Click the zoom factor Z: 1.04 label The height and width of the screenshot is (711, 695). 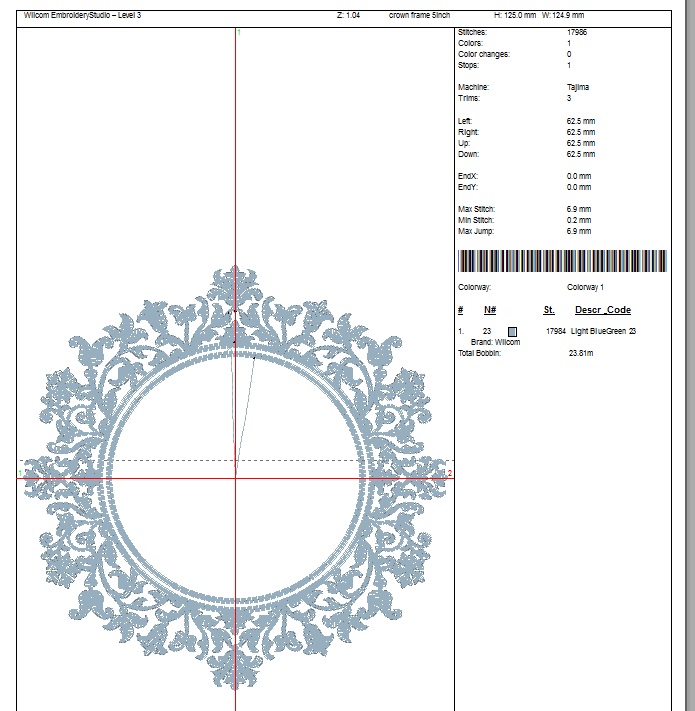(x=350, y=16)
